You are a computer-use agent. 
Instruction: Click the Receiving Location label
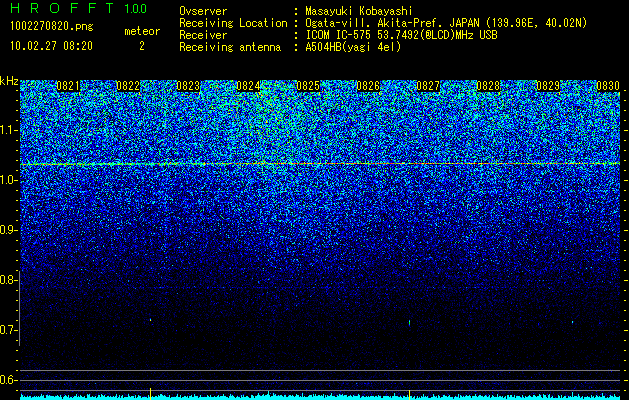click(233, 23)
